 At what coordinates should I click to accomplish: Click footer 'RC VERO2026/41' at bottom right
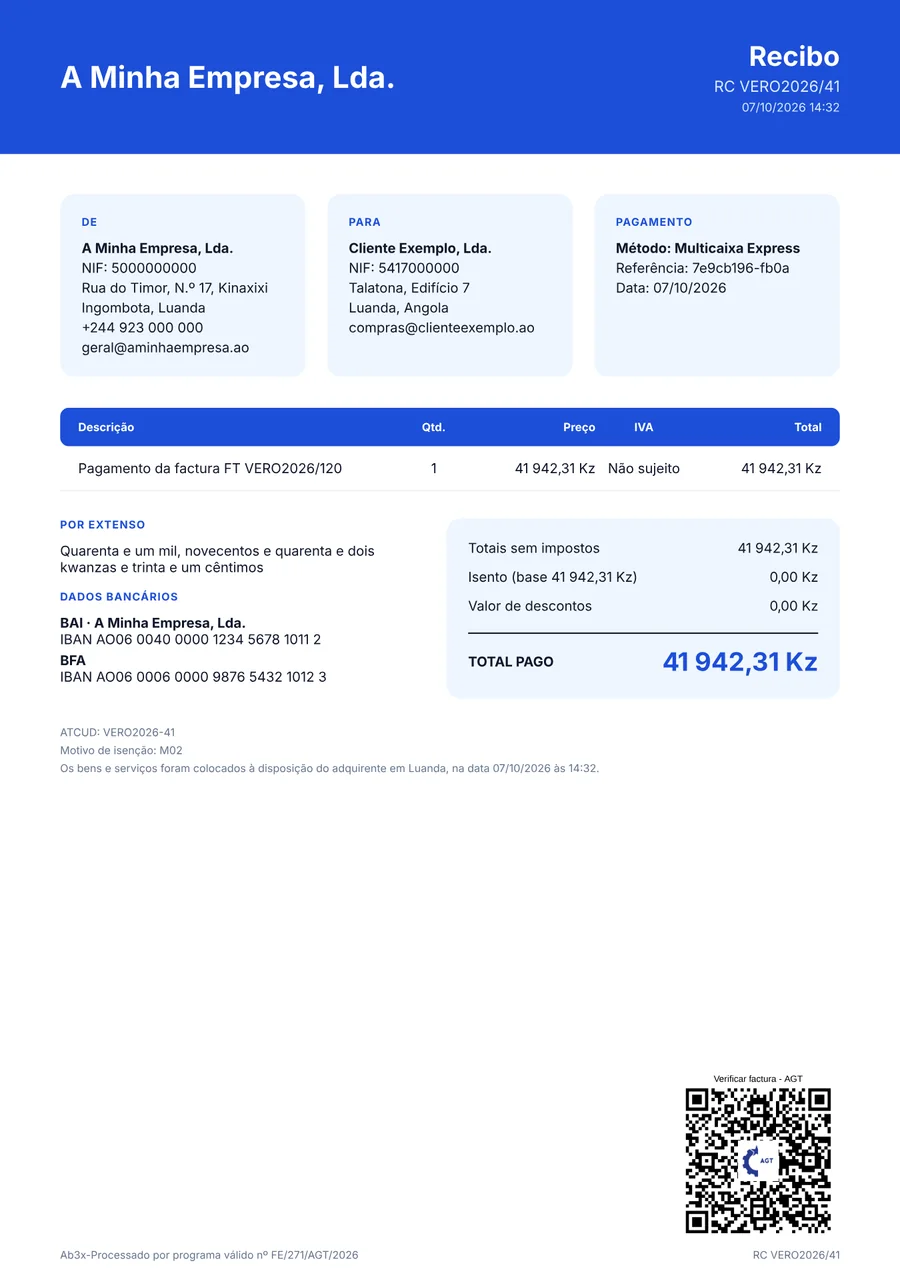(x=797, y=1255)
